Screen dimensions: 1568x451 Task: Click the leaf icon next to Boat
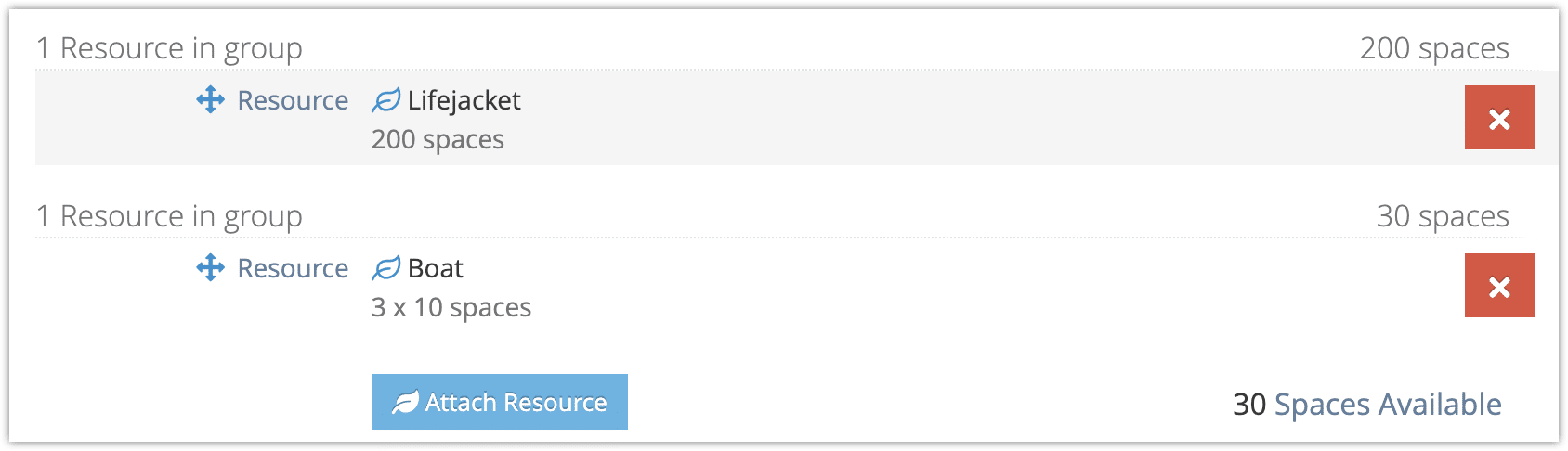(x=386, y=268)
